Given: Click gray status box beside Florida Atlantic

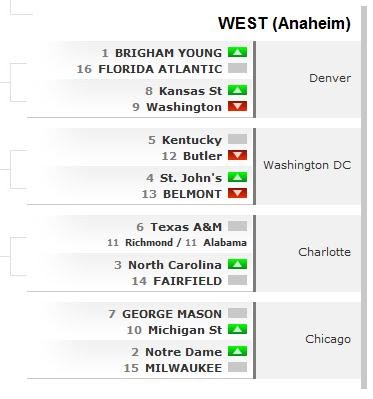Looking at the screenshot, I should click(237, 68).
